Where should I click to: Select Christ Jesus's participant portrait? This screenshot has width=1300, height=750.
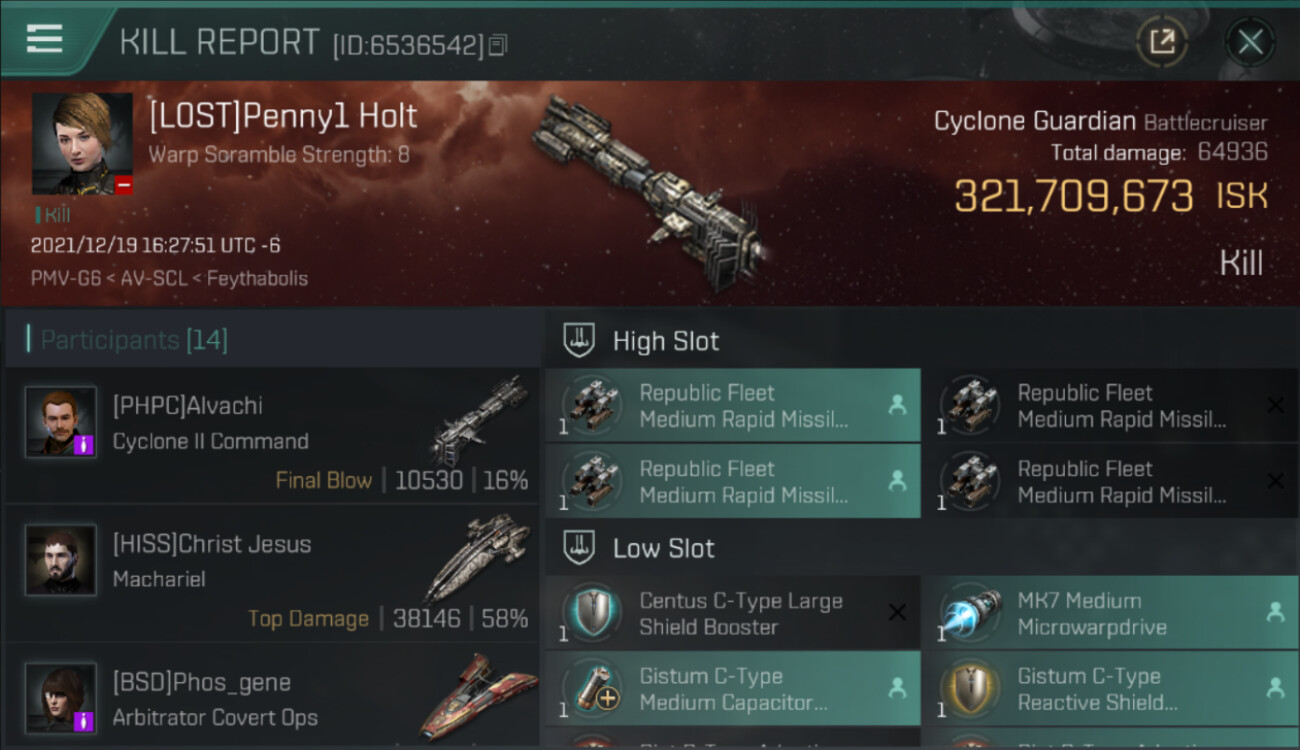pos(61,560)
